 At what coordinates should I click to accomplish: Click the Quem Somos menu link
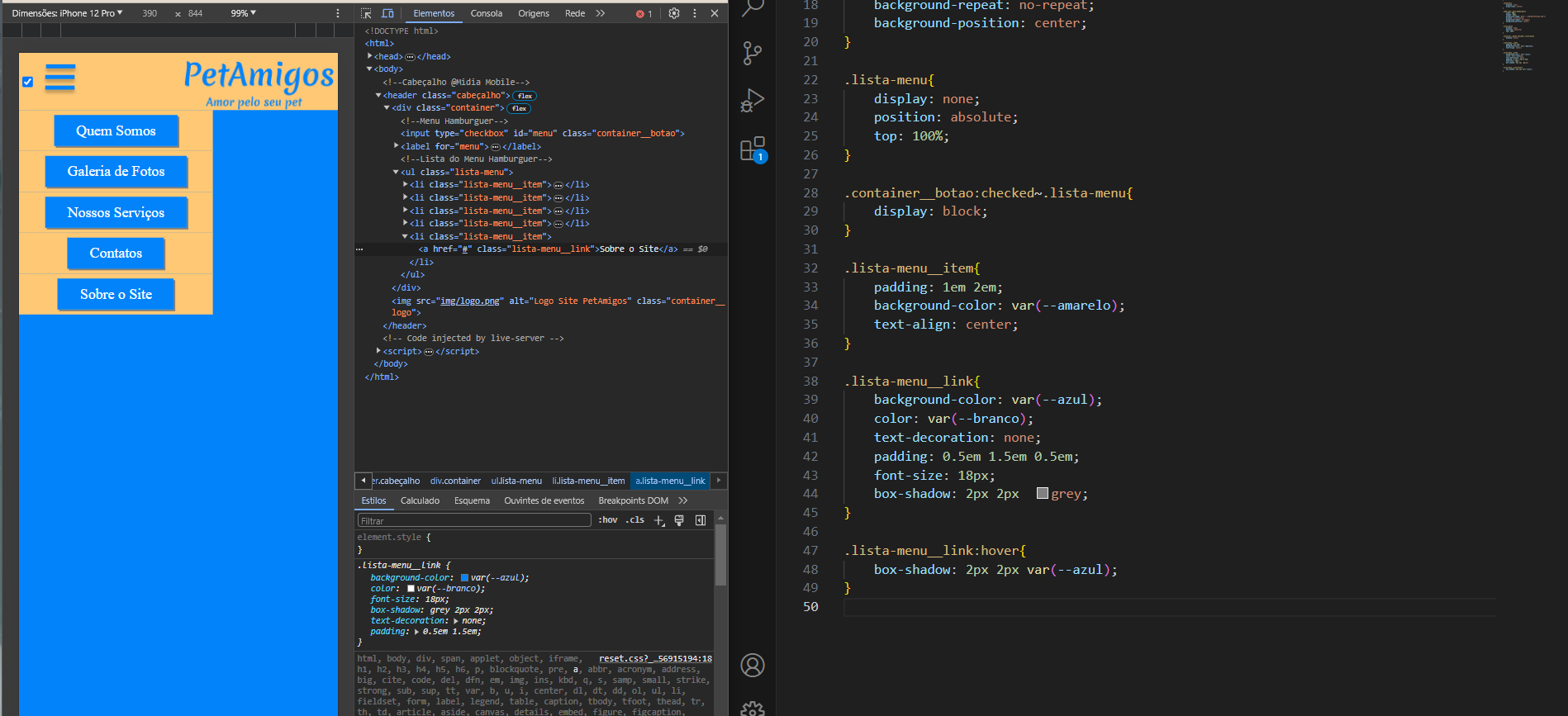click(x=116, y=130)
